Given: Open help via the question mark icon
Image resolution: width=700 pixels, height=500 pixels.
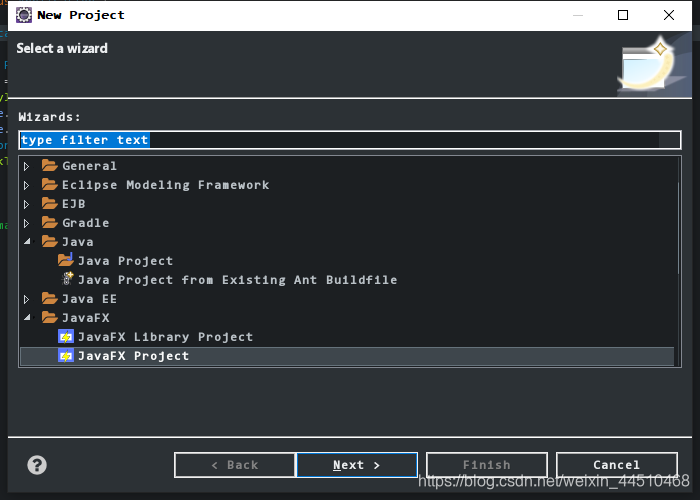Looking at the screenshot, I should pyautogui.click(x=37, y=465).
